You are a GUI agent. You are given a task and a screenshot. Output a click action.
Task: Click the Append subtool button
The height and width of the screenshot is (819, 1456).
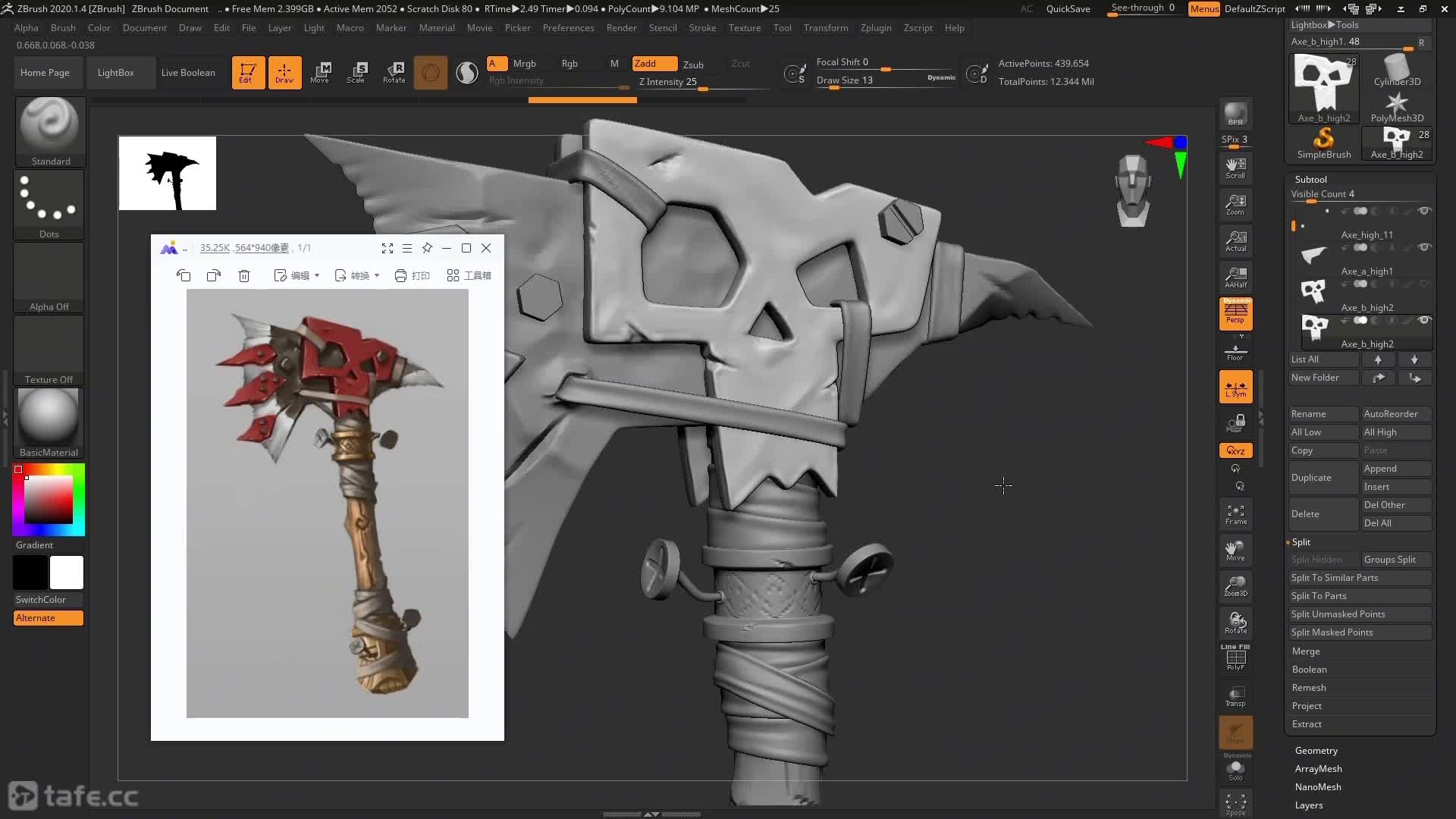(x=1397, y=469)
